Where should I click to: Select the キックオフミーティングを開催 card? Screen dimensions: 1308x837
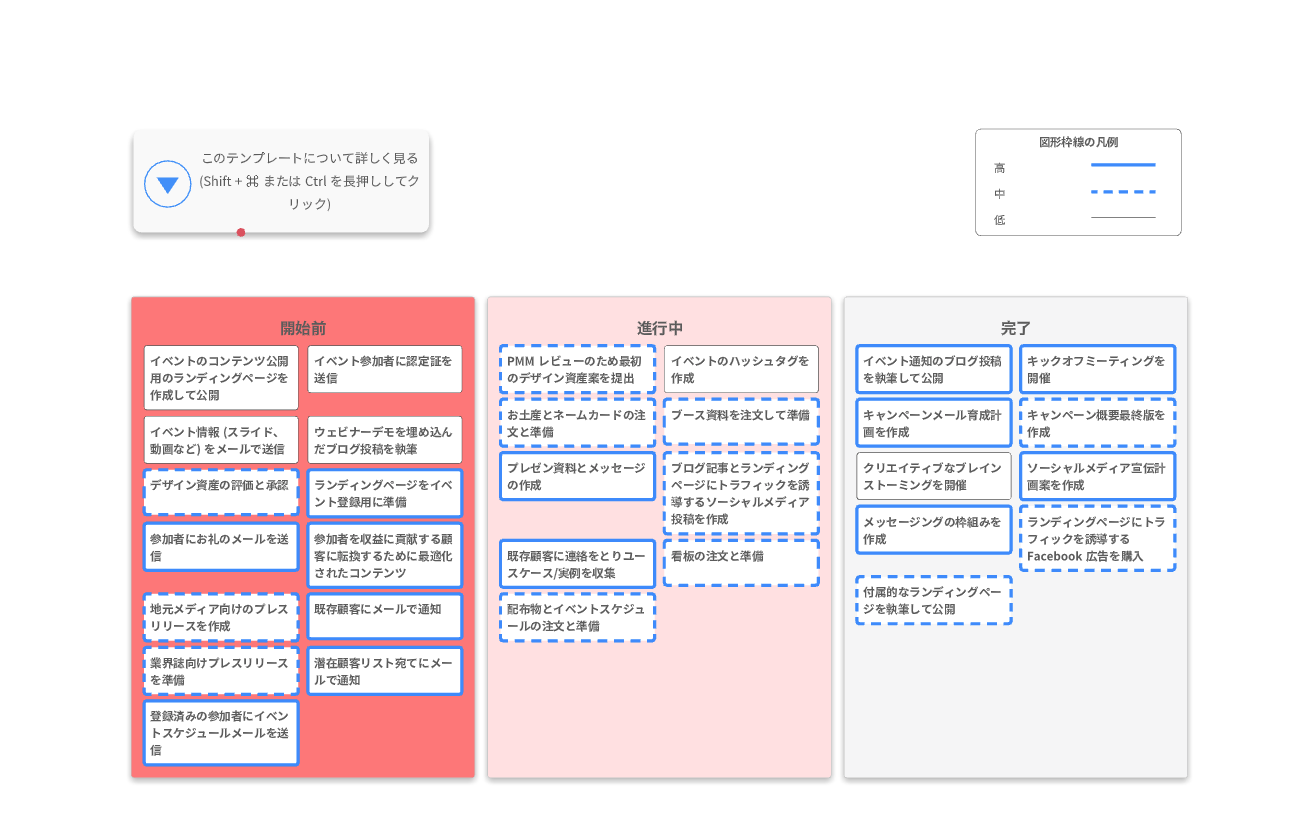(1097, 369)
